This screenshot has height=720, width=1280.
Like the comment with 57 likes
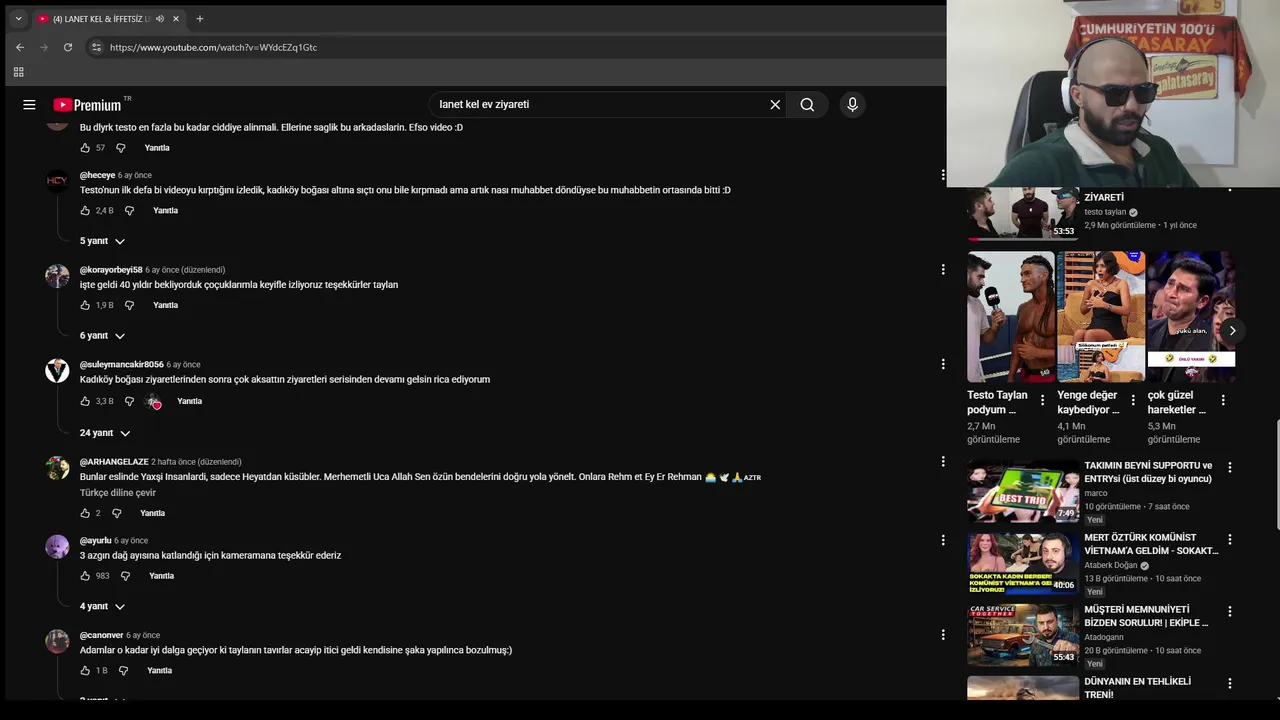click(85, 148)
